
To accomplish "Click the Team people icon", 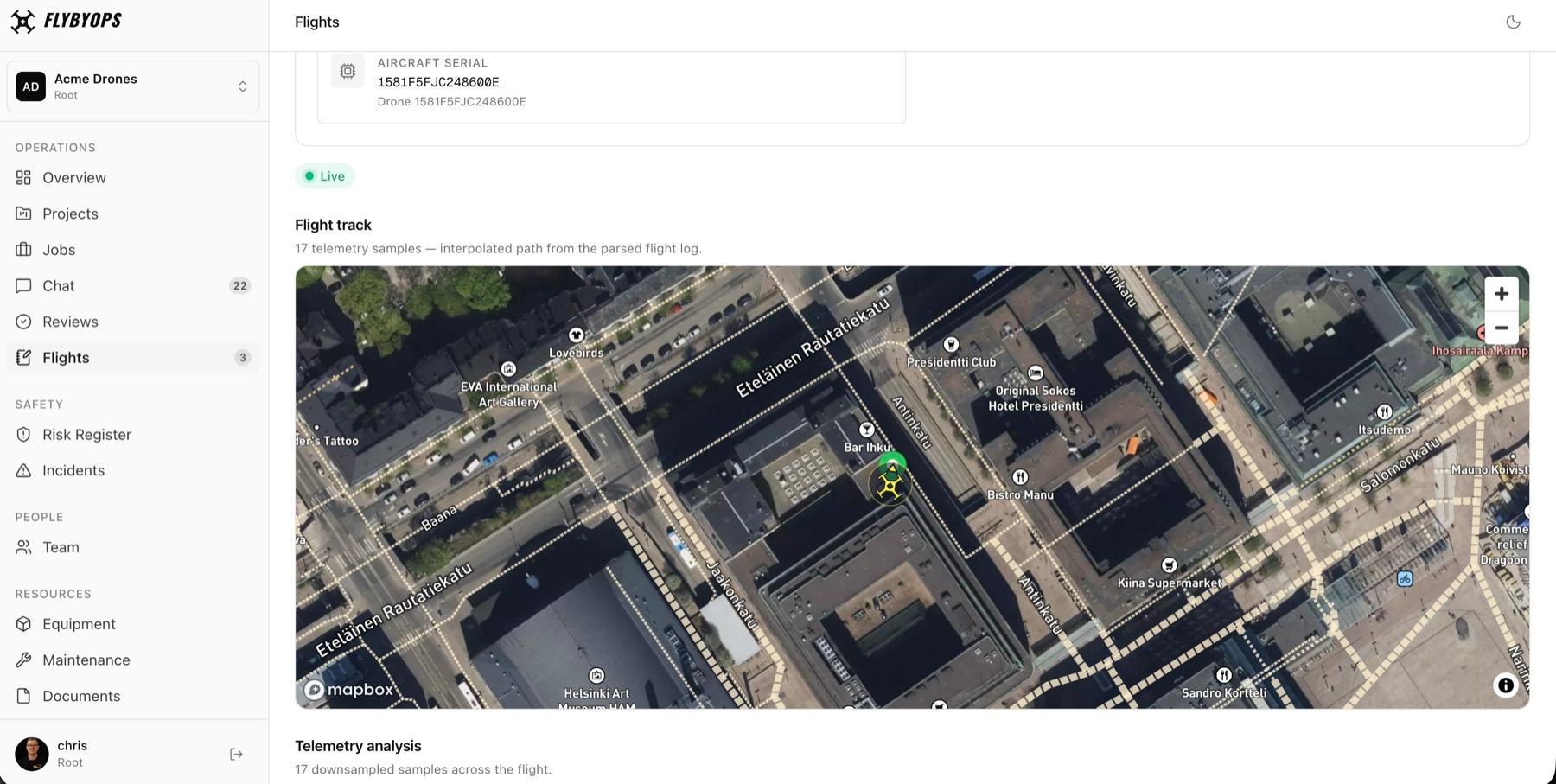I will [x=23, y=547].
